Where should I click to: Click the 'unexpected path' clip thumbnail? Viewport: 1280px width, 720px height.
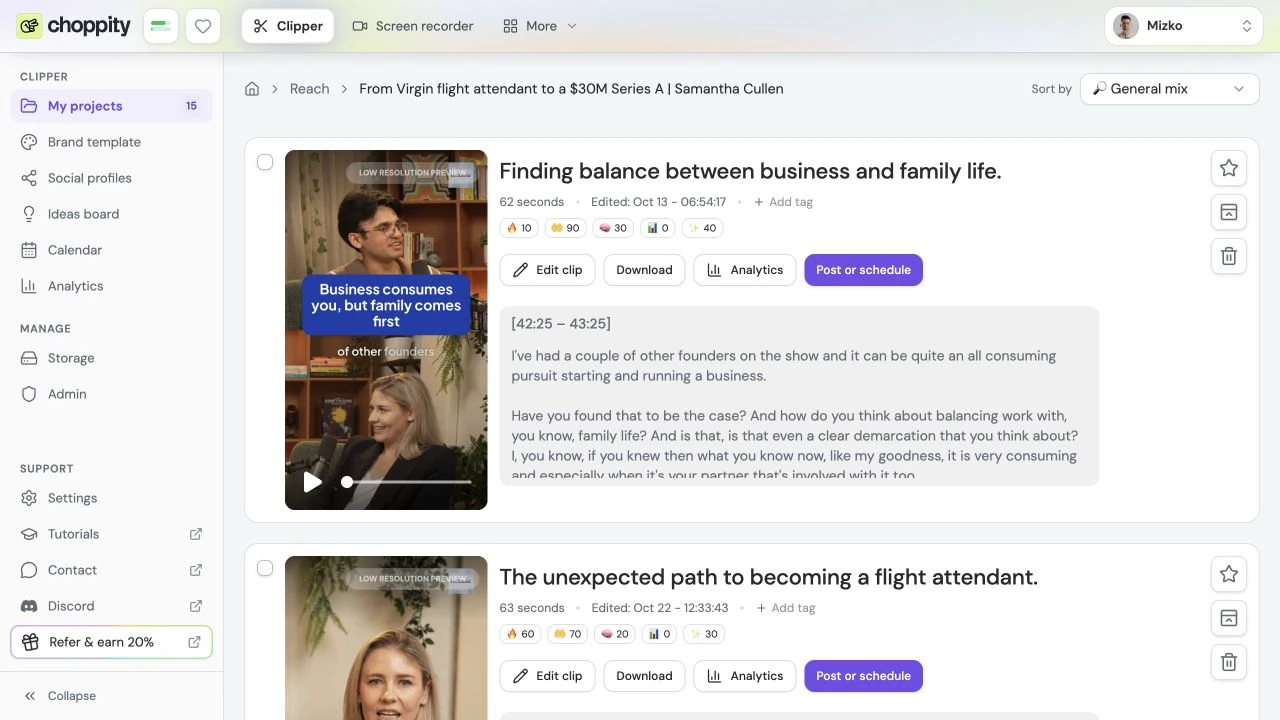(386, 638)
